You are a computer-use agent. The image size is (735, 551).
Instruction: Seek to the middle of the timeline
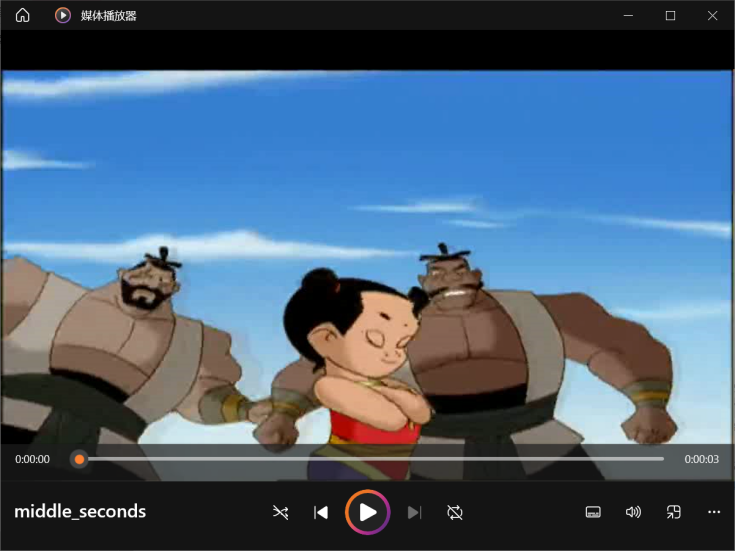[371, 459]
